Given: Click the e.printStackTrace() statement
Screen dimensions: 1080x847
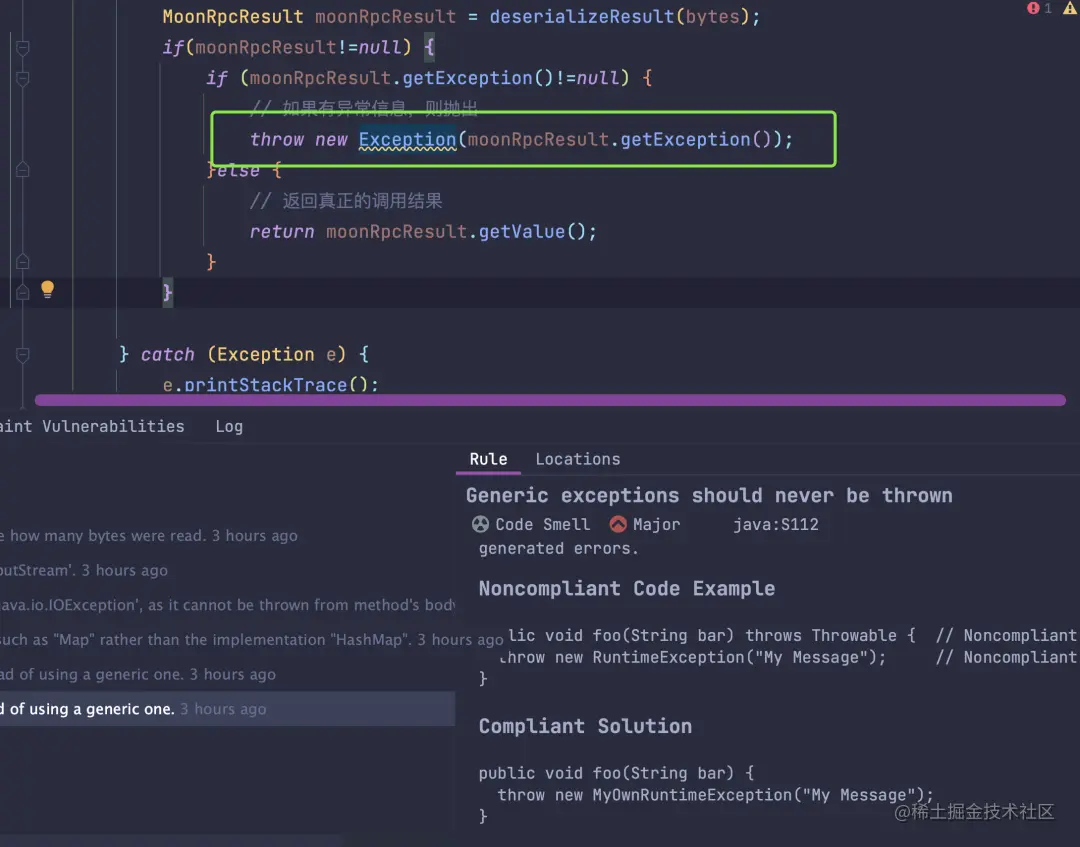Looking at the screenshot, I should (271, 385).
